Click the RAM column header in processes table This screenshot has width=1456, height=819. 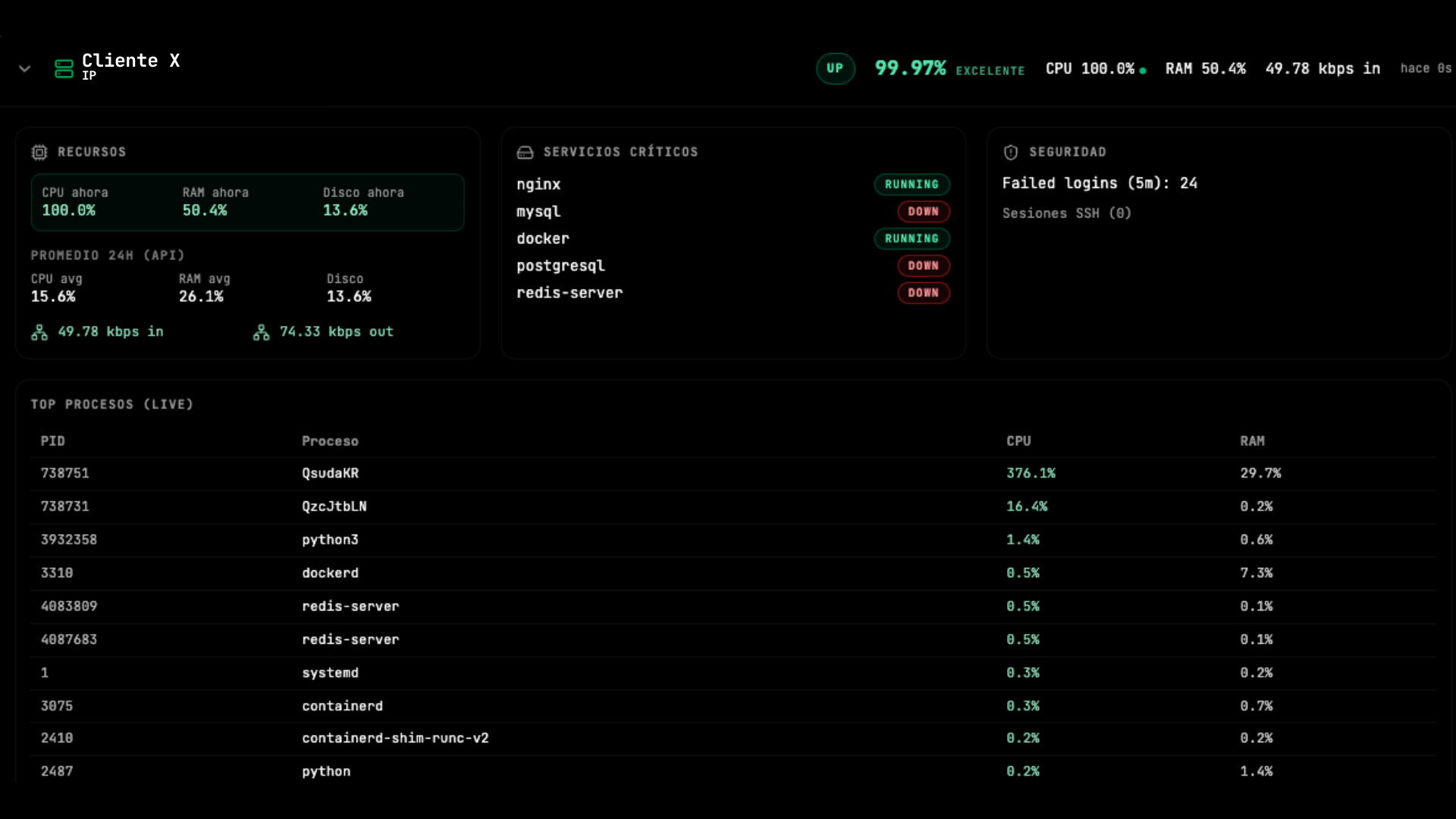pos(1252,441)
